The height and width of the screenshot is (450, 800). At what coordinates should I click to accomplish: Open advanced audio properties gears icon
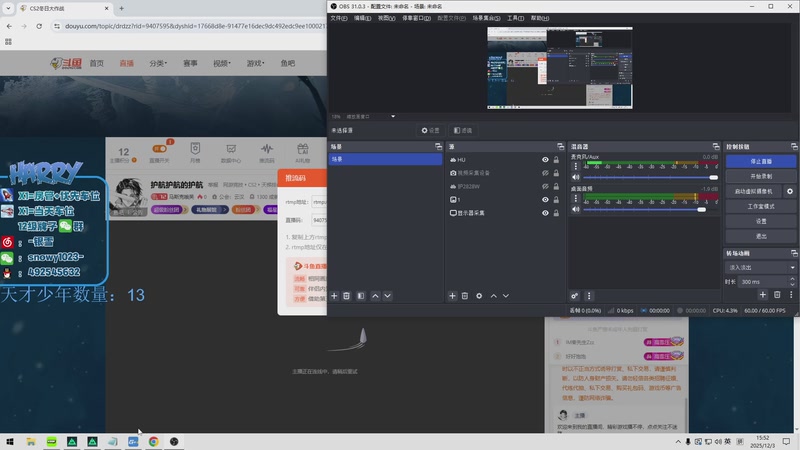point(574,296)
